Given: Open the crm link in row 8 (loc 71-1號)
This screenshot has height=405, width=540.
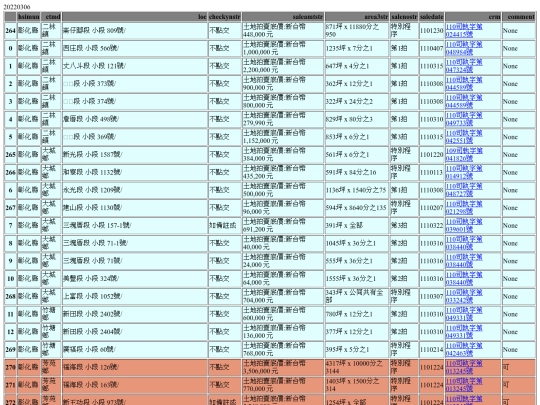Looking at the screenshot, I should 464,243.
